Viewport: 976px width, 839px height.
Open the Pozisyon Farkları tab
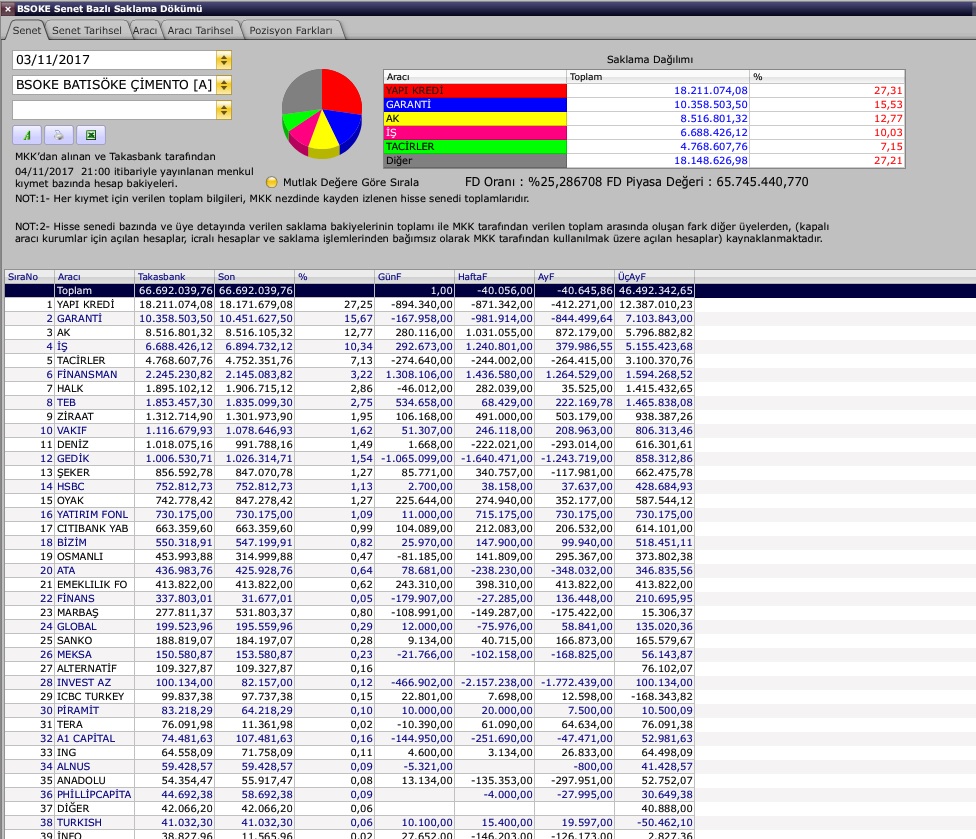(291, 30)
